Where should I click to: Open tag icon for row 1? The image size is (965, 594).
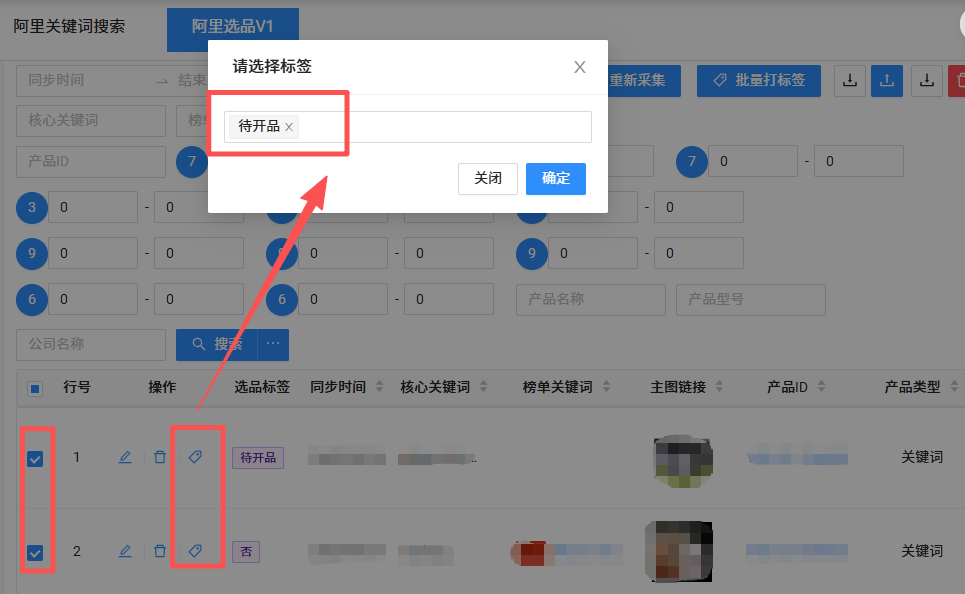195,457
